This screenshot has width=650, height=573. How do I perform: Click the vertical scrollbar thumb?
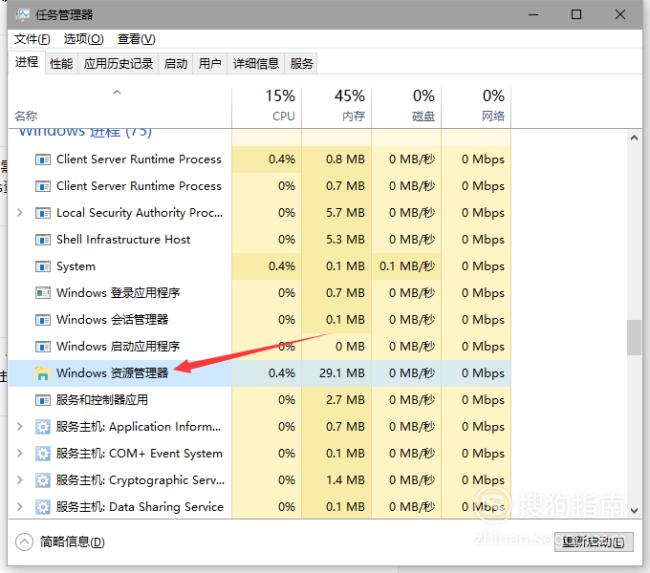pyautogui.click(x=634, y=337)
